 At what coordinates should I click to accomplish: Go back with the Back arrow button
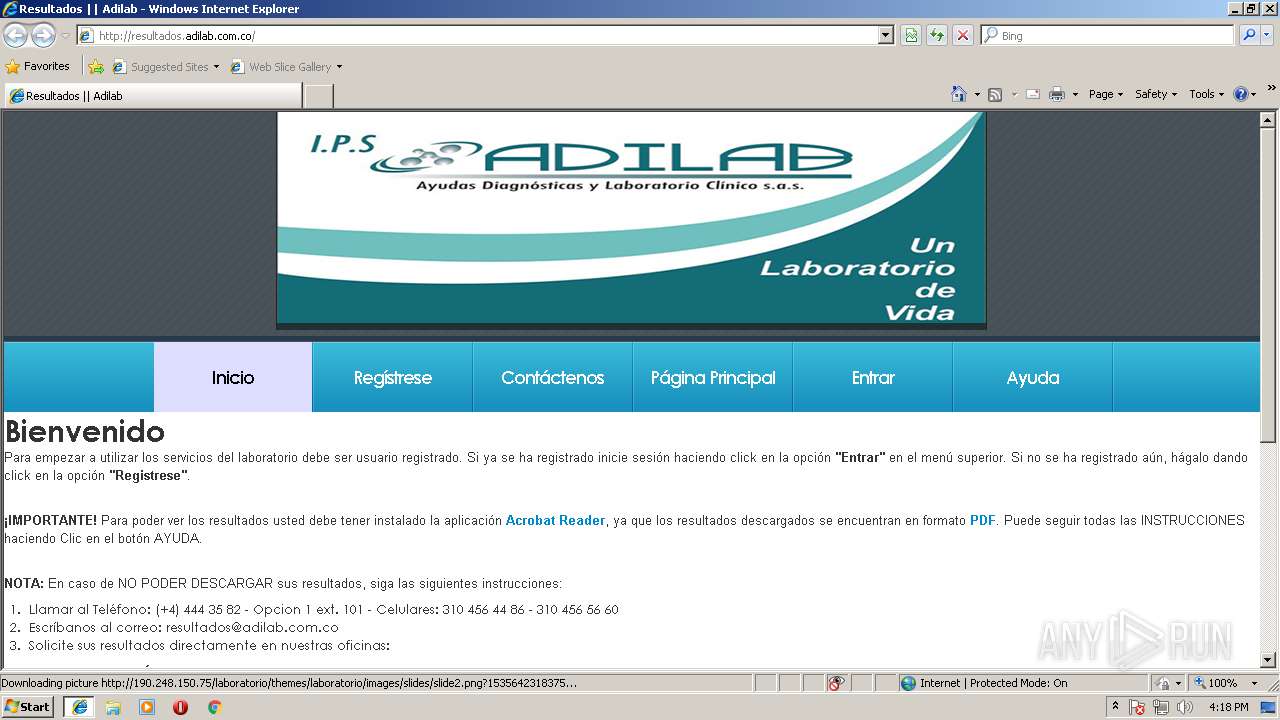click(x=15, y=36)
